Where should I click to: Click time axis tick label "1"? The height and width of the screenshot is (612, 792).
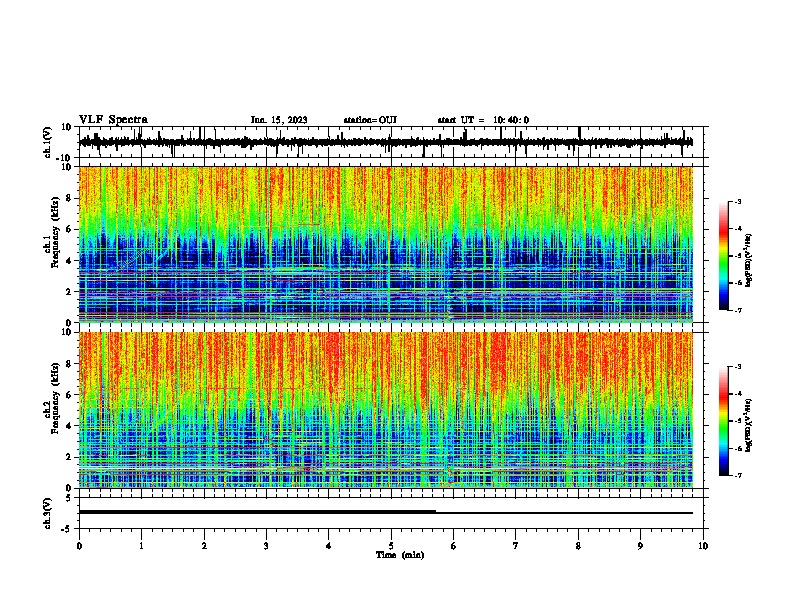pyautogui.click(x=141, y=546)
